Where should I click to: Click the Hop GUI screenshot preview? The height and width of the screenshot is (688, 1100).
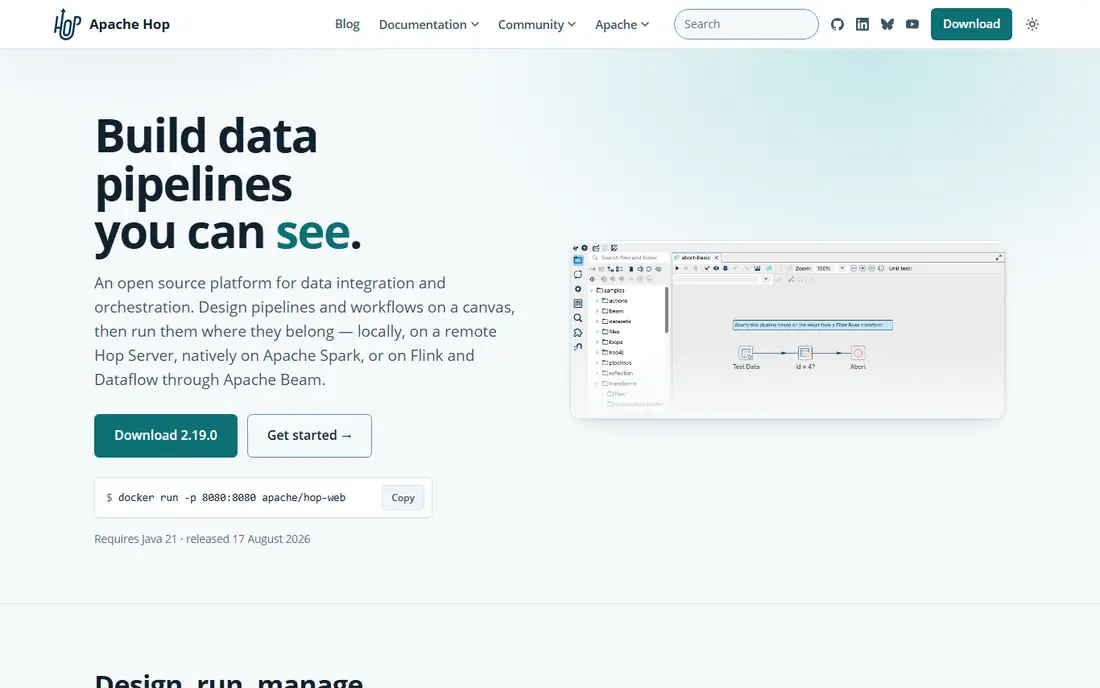(787, 330)
